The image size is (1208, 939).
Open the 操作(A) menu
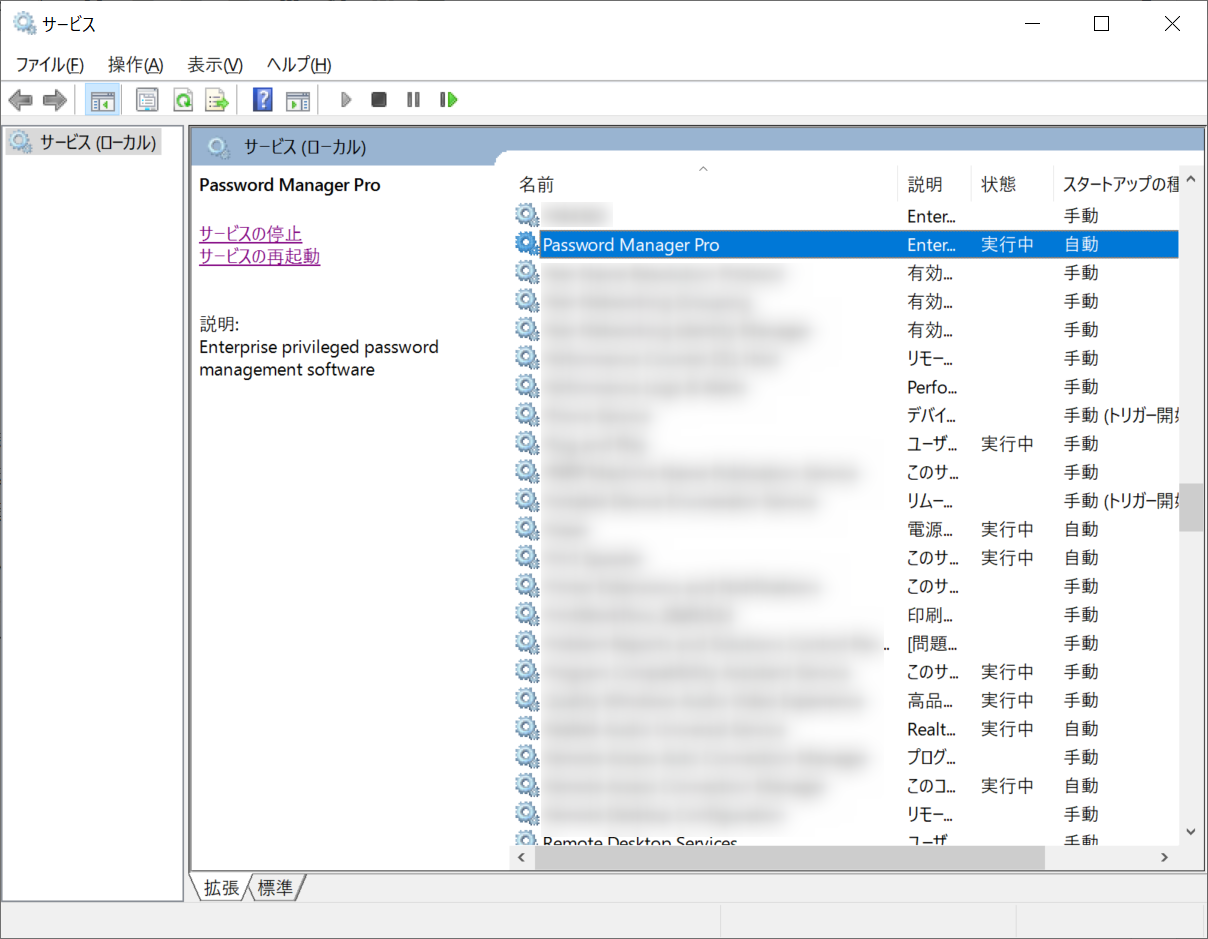(x=136, y=65)
